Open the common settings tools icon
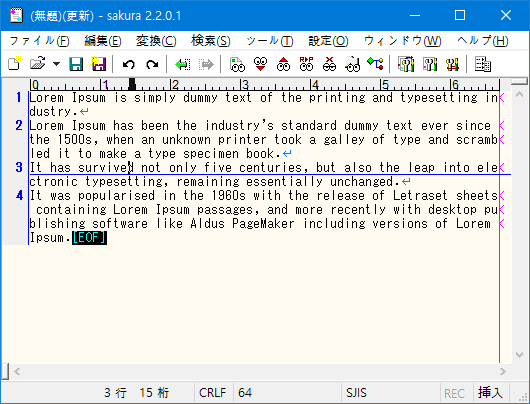The width and height of the screenshot is (530, 404). pos(452,64)
